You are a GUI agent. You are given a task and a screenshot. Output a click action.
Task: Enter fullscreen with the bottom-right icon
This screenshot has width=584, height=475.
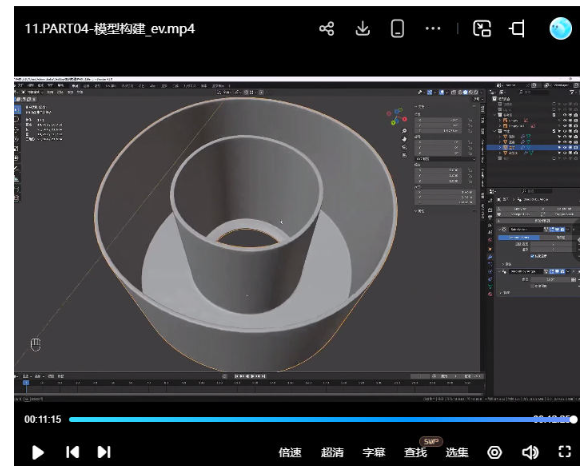(x=565, y=452)
